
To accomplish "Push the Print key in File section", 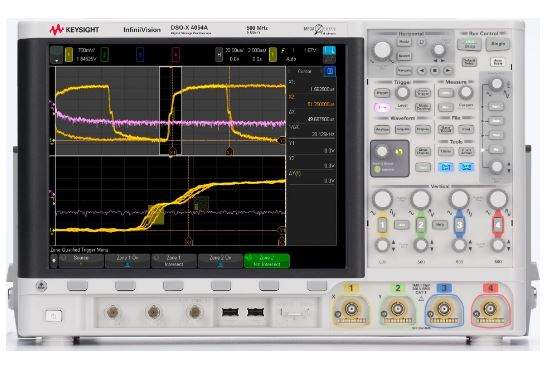I will coord(466,129).
